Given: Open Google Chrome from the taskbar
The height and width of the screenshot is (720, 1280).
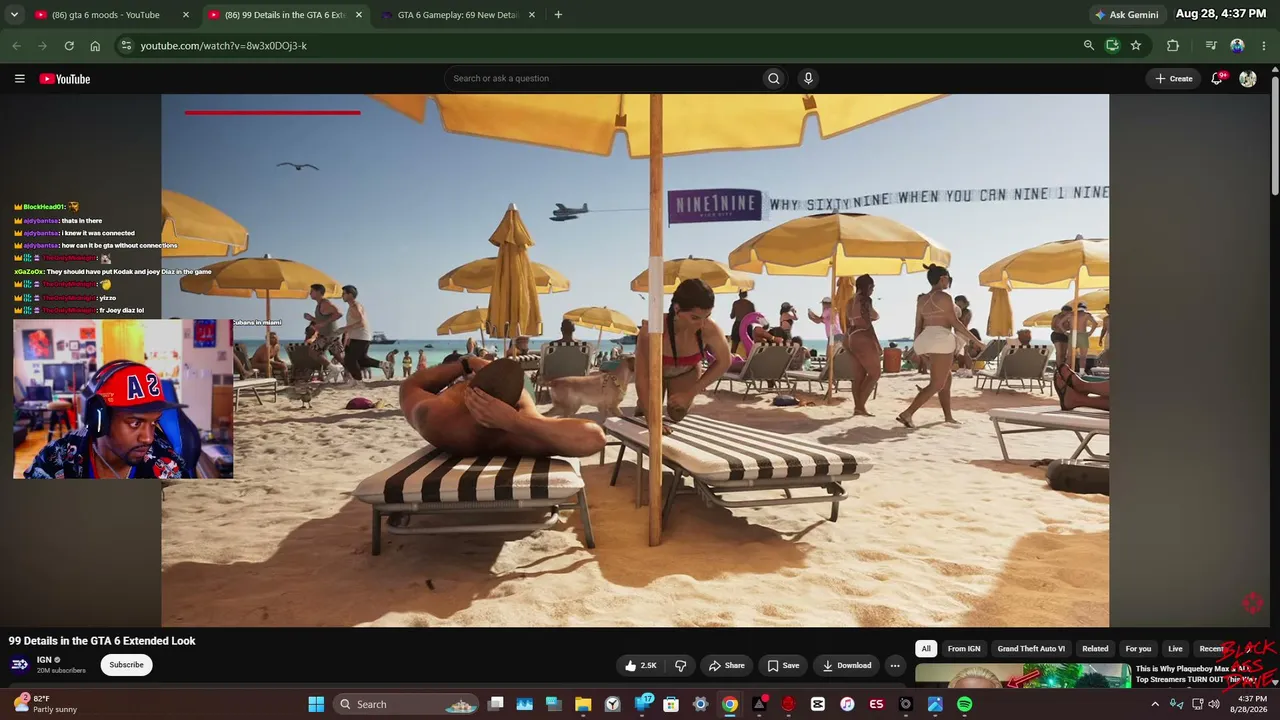Looking at the screenshot, I should (x=730, y=704).
